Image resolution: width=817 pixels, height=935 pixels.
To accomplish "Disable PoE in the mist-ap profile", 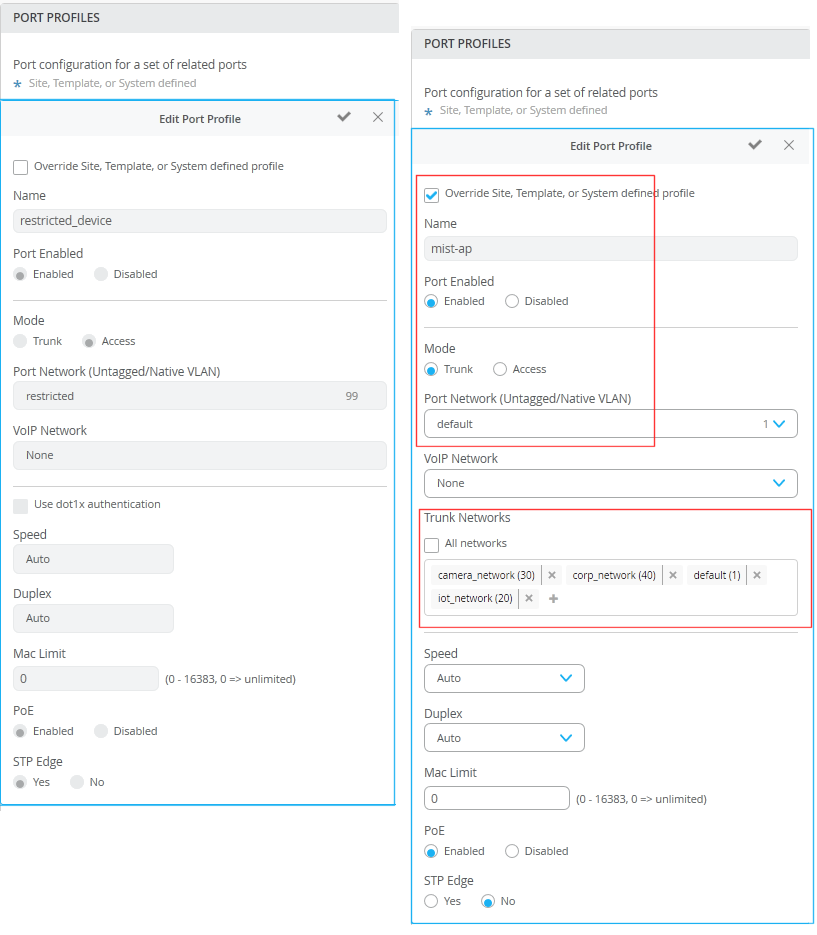I will point(512,851).
